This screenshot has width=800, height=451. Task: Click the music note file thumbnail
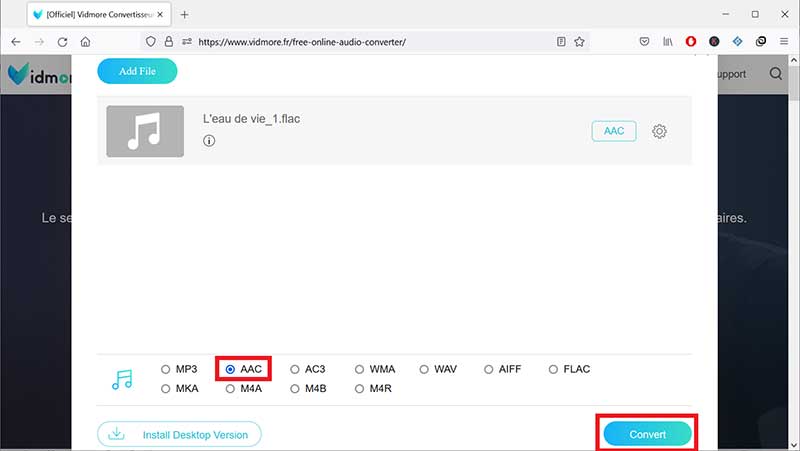(145, 131)
